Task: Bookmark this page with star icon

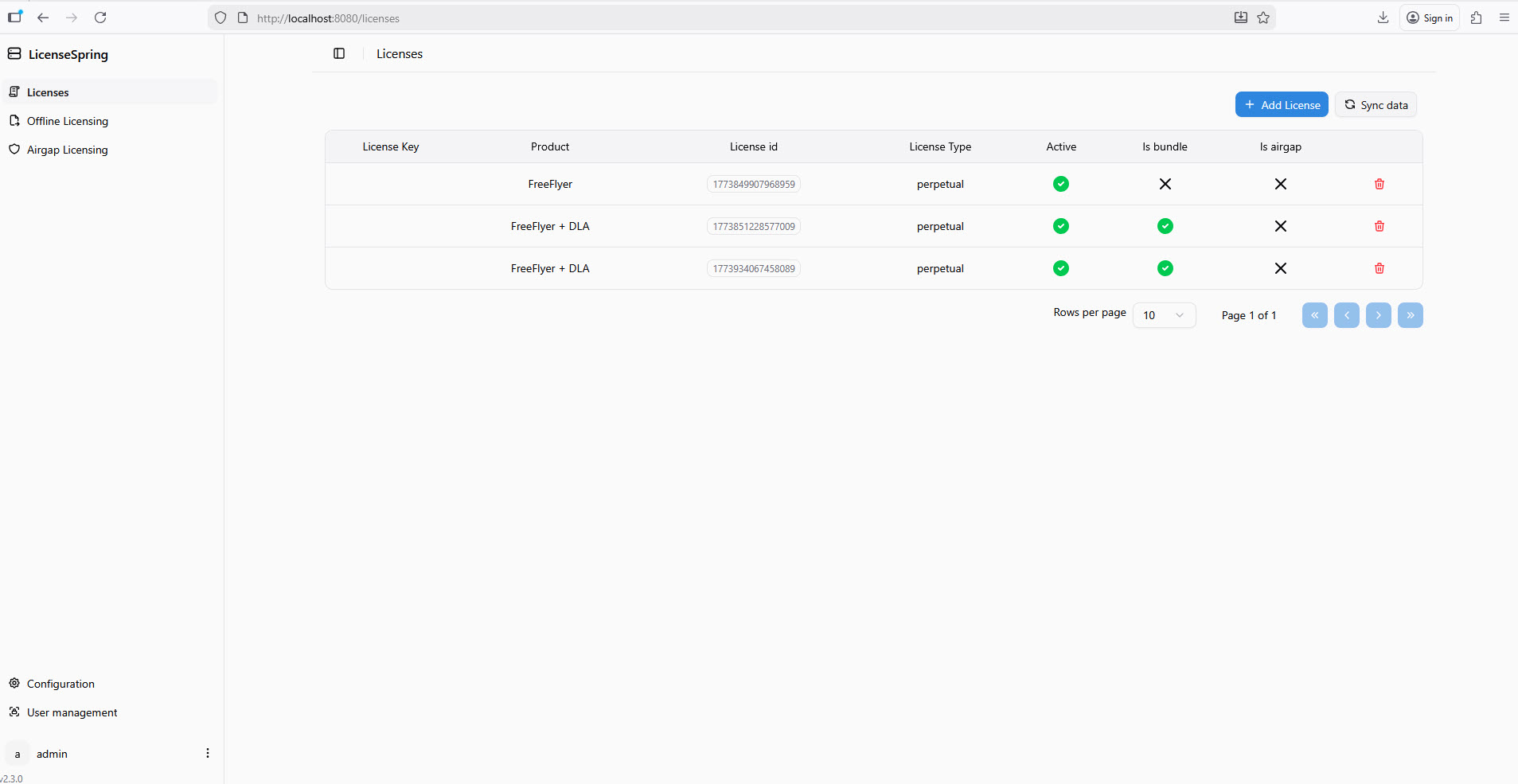Action: [x=1263, y=18]
